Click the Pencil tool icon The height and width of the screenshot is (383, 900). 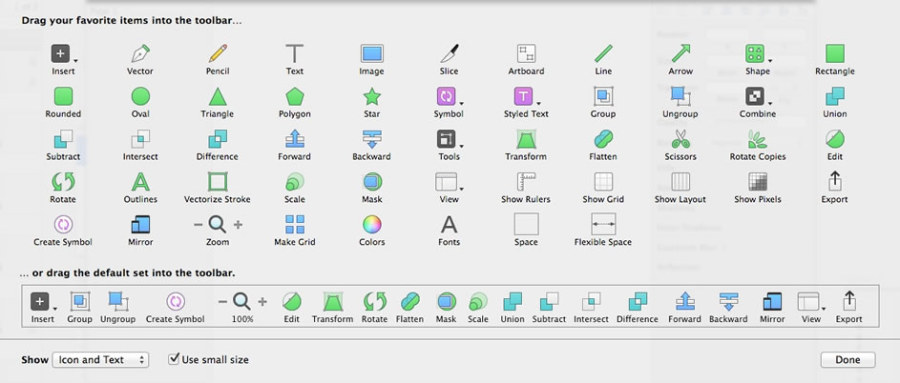point(218,54)
